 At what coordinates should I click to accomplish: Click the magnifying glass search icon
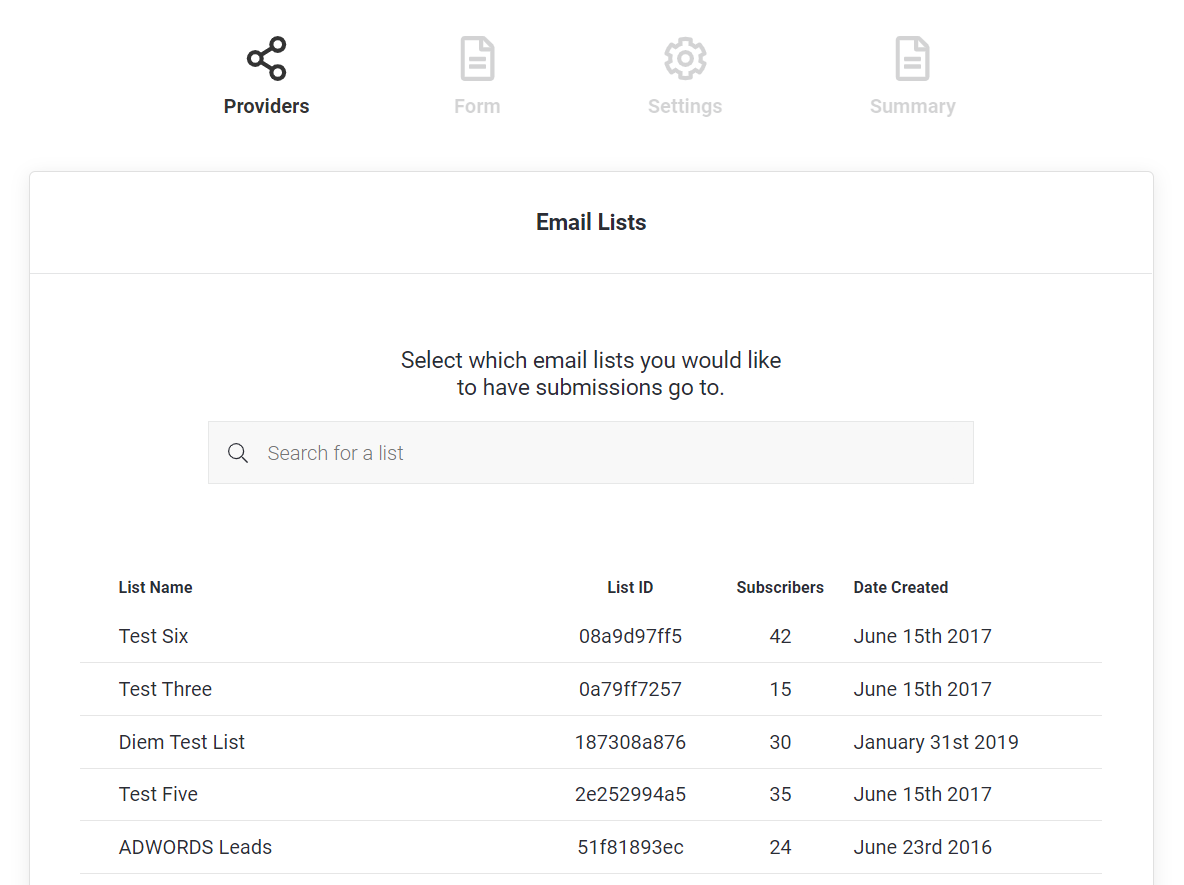pyautogui.click(x=238, y=452)
